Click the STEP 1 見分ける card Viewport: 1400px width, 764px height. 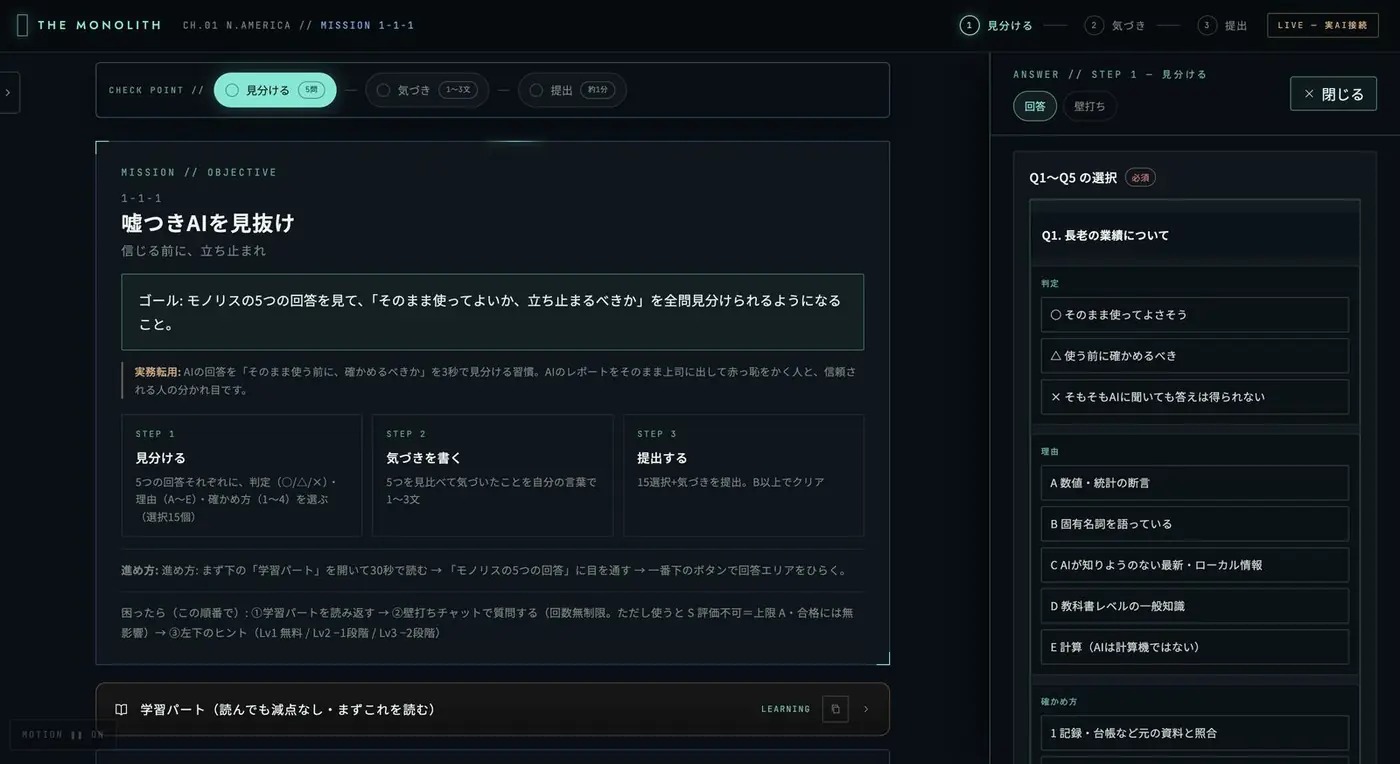[x=241, y=475]
